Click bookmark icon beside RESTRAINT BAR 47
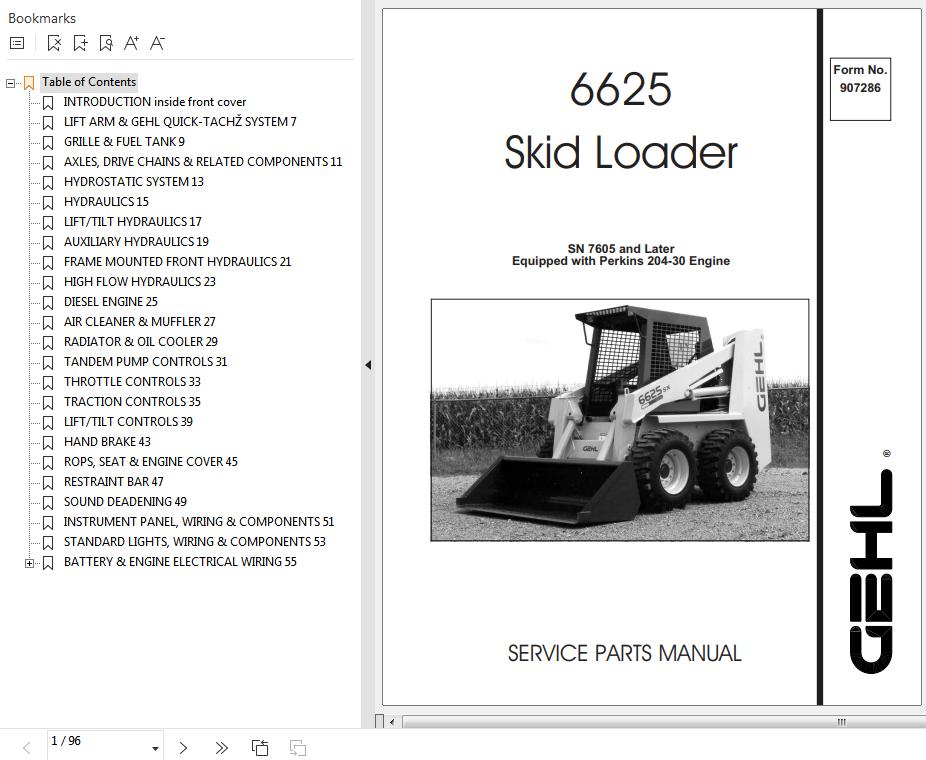The width and height of the screenshot is (926, 760). (x=48, y=482)
